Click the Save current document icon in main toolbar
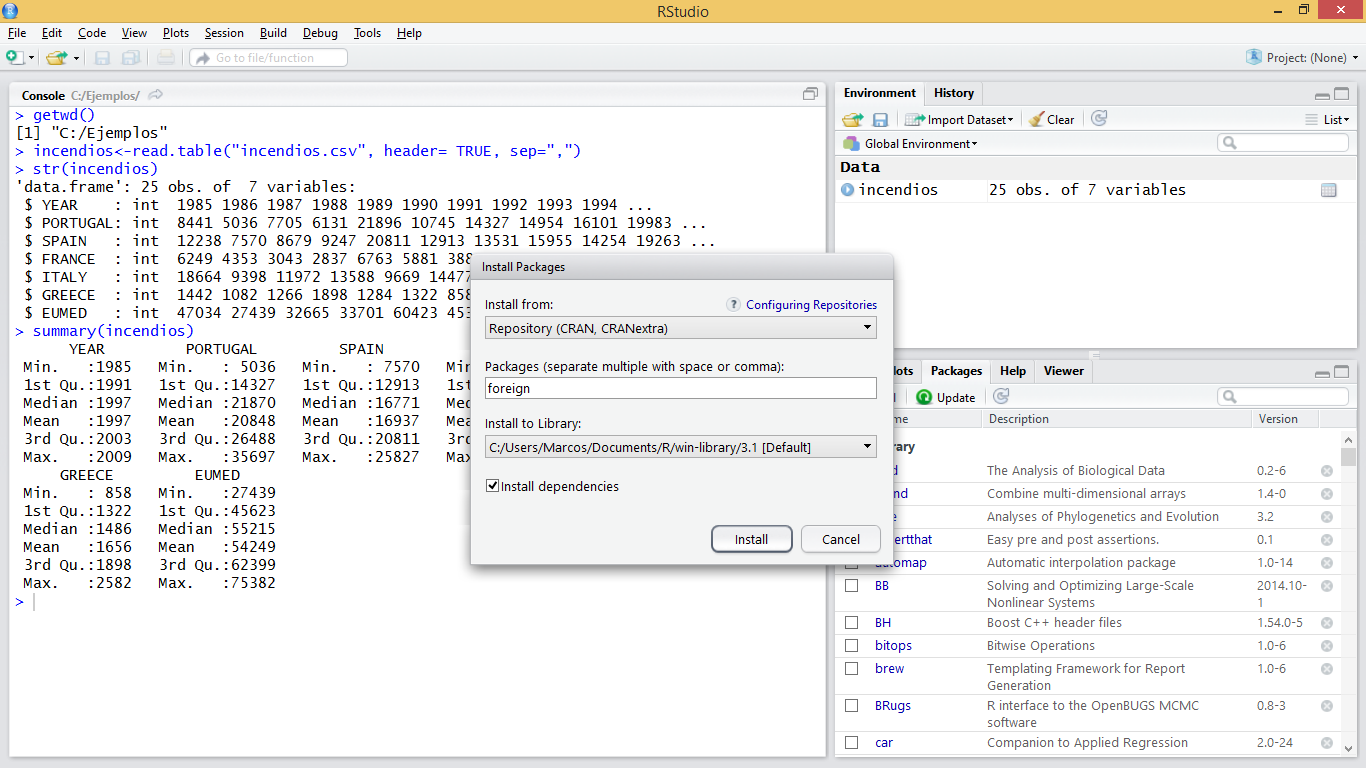 pyautogui.click(x=103, y=58)
